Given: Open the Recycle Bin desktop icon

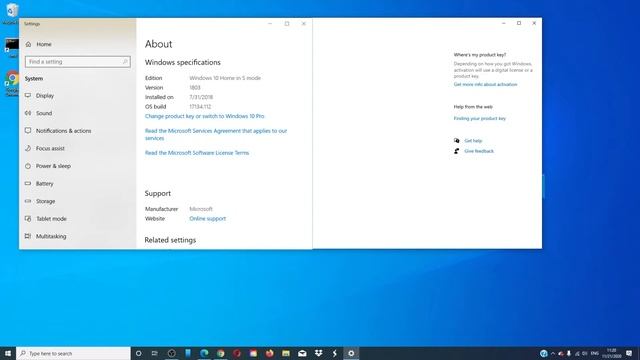Looking at the screenshot, I should pyautogui.click(x=12, y=13).
